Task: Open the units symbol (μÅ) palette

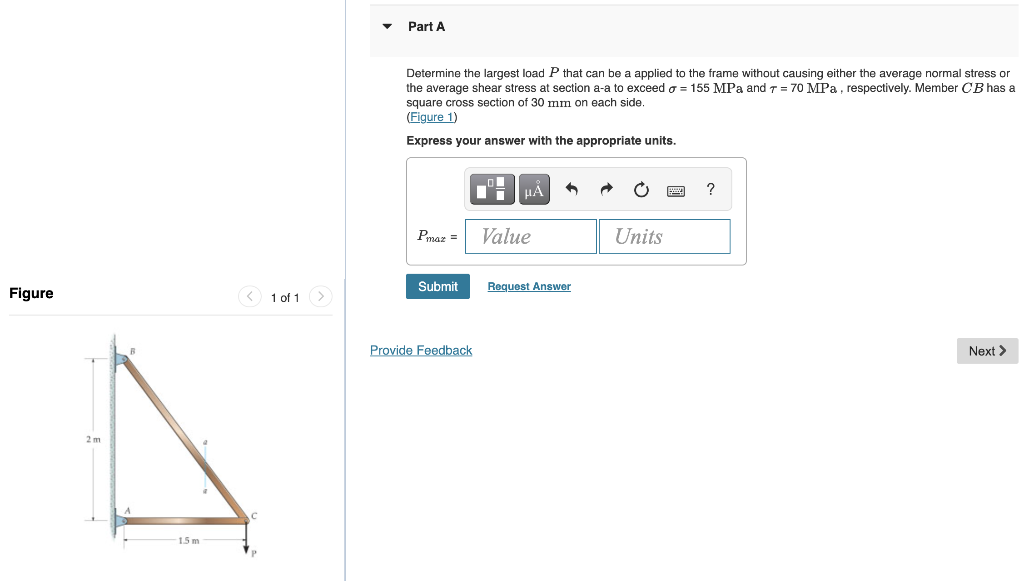Action: (x=532, y=189)
